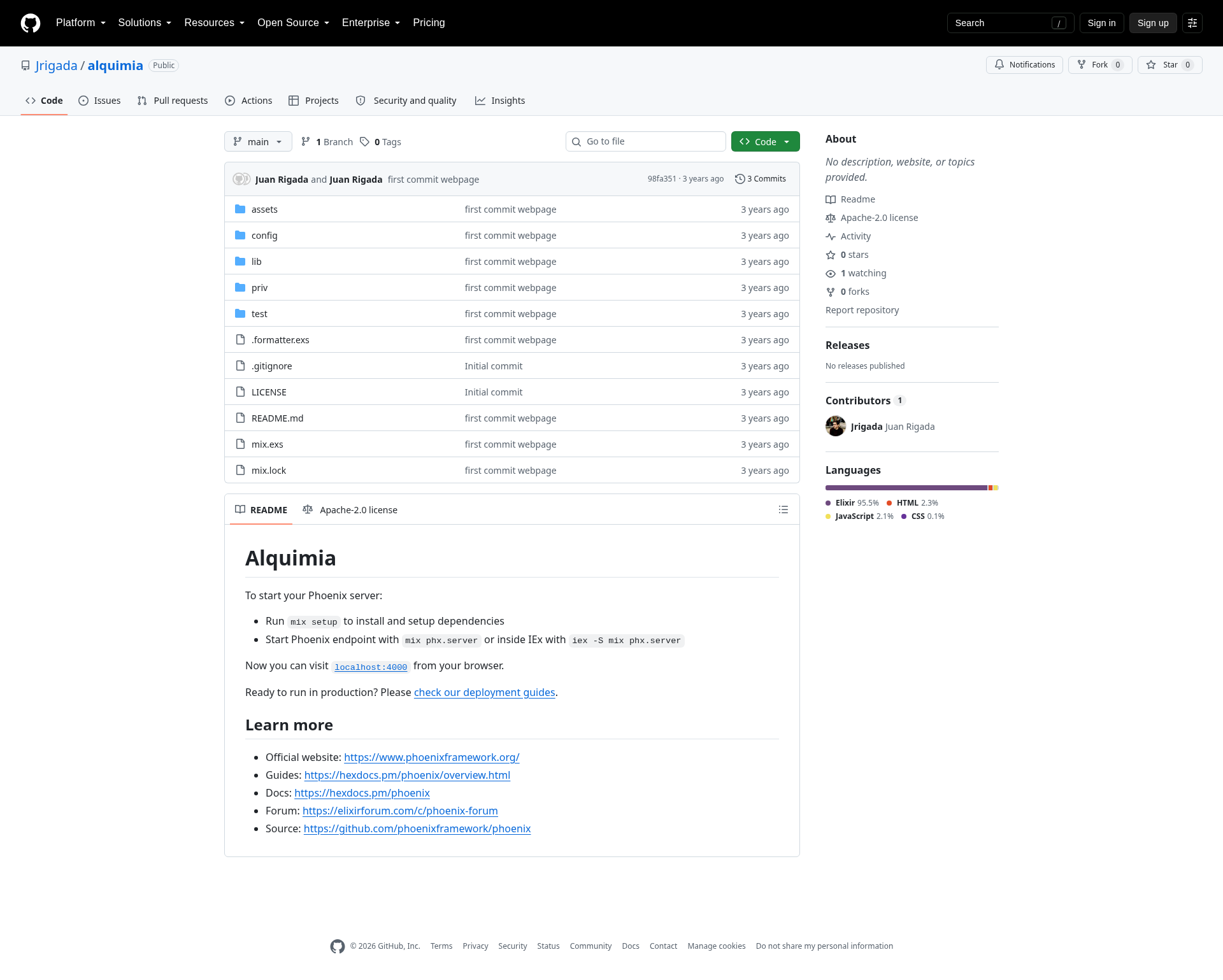Click the eye icon beside 1 watching
Image resolution: width=1223 pixels, height=980 pixels.
tap(831, 274)
